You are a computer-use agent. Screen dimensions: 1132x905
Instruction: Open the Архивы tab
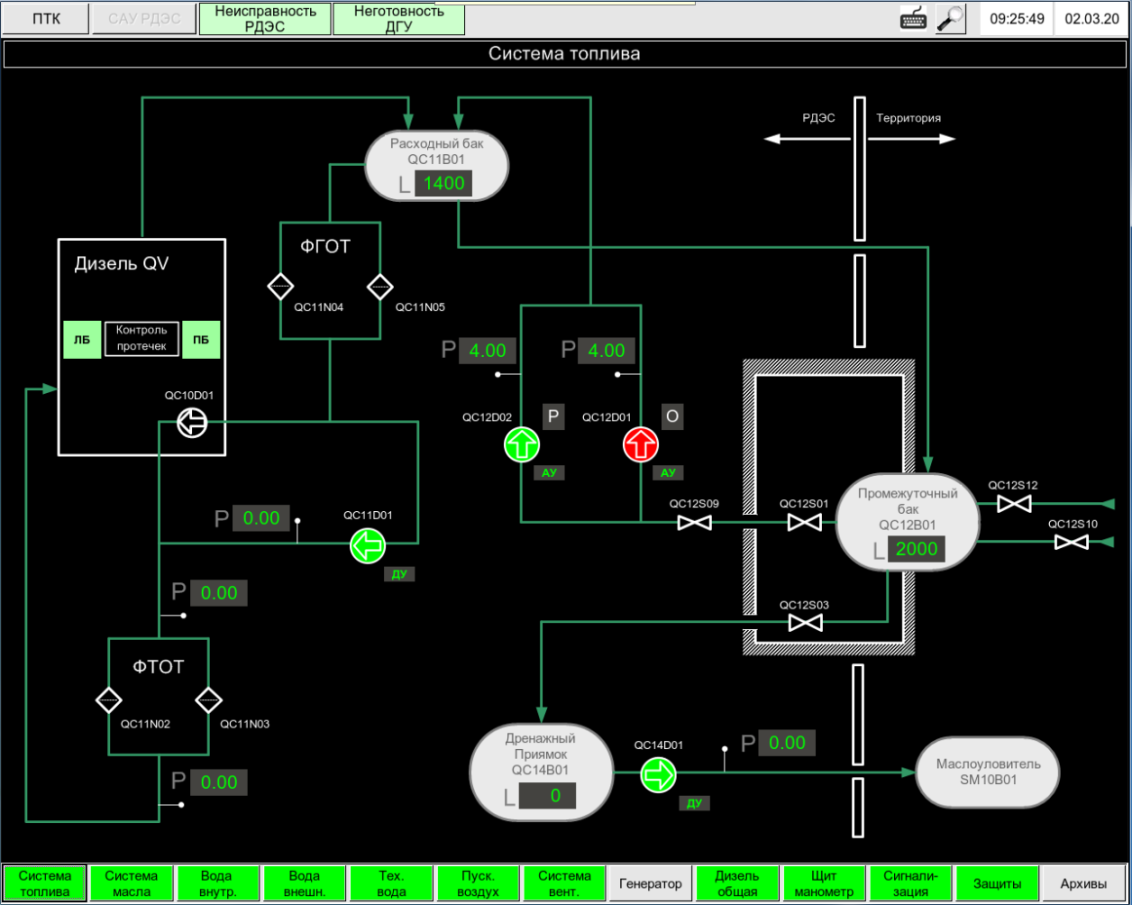tap(1083, 883)
